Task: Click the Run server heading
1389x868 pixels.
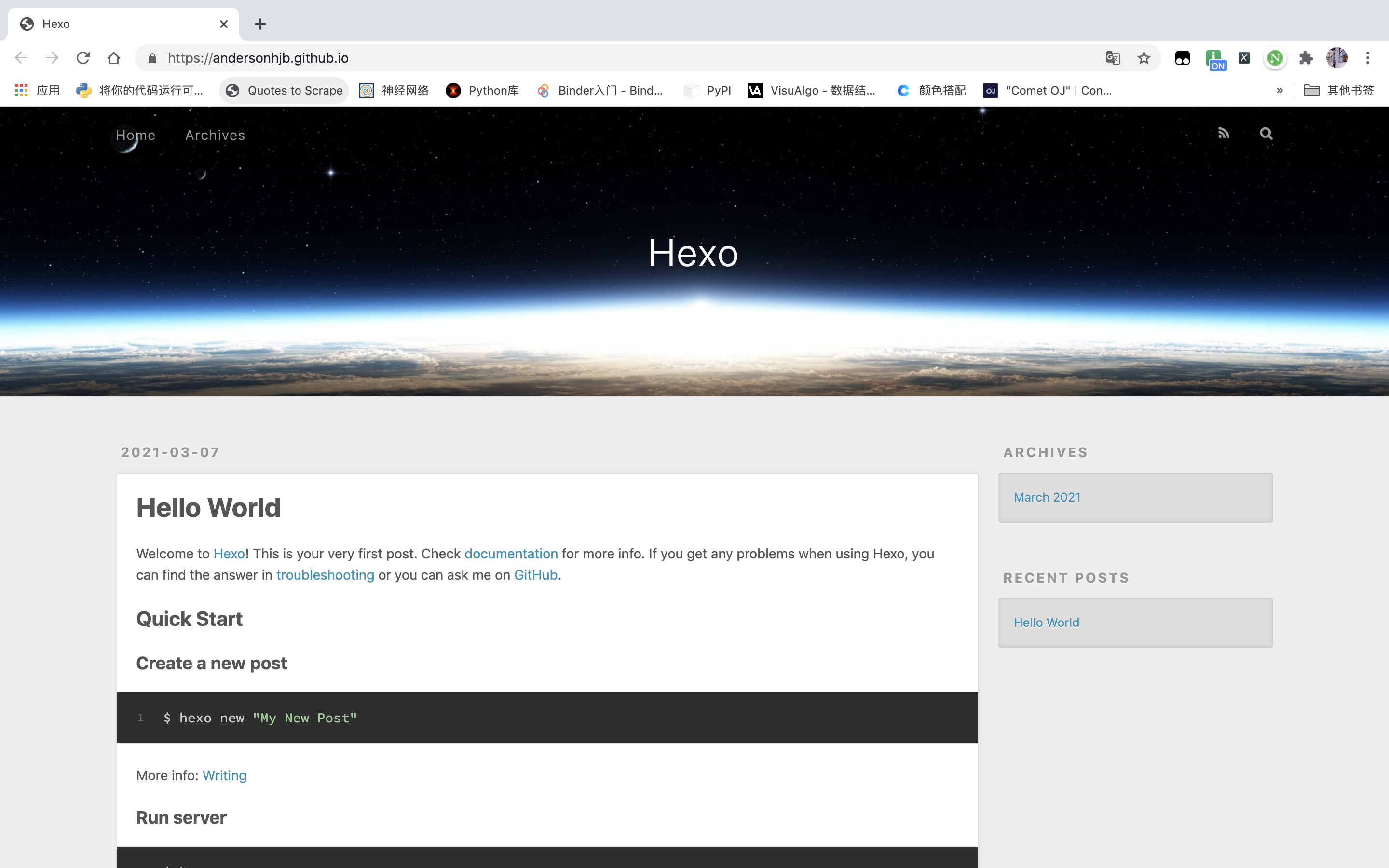Action: (181, 818)
